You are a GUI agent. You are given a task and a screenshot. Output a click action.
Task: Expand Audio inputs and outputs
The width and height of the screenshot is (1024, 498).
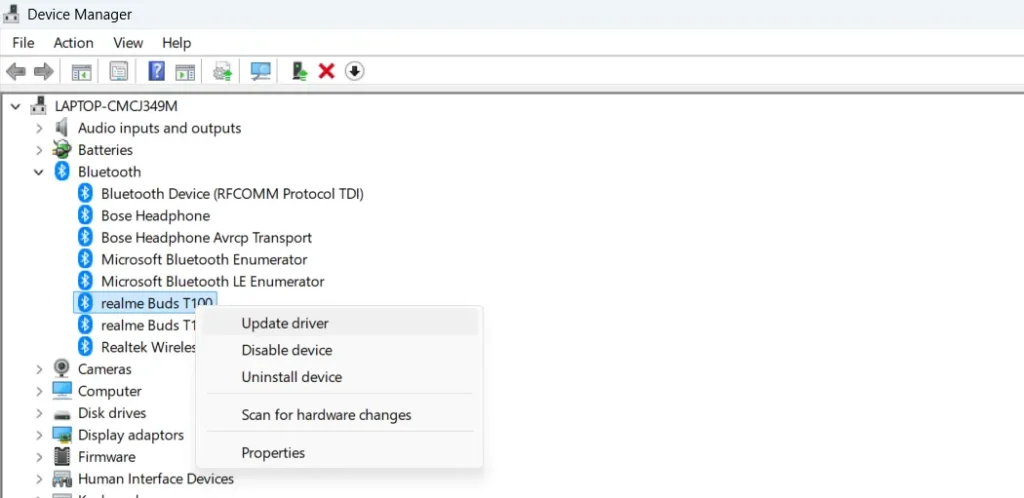(x=39, y=128)
